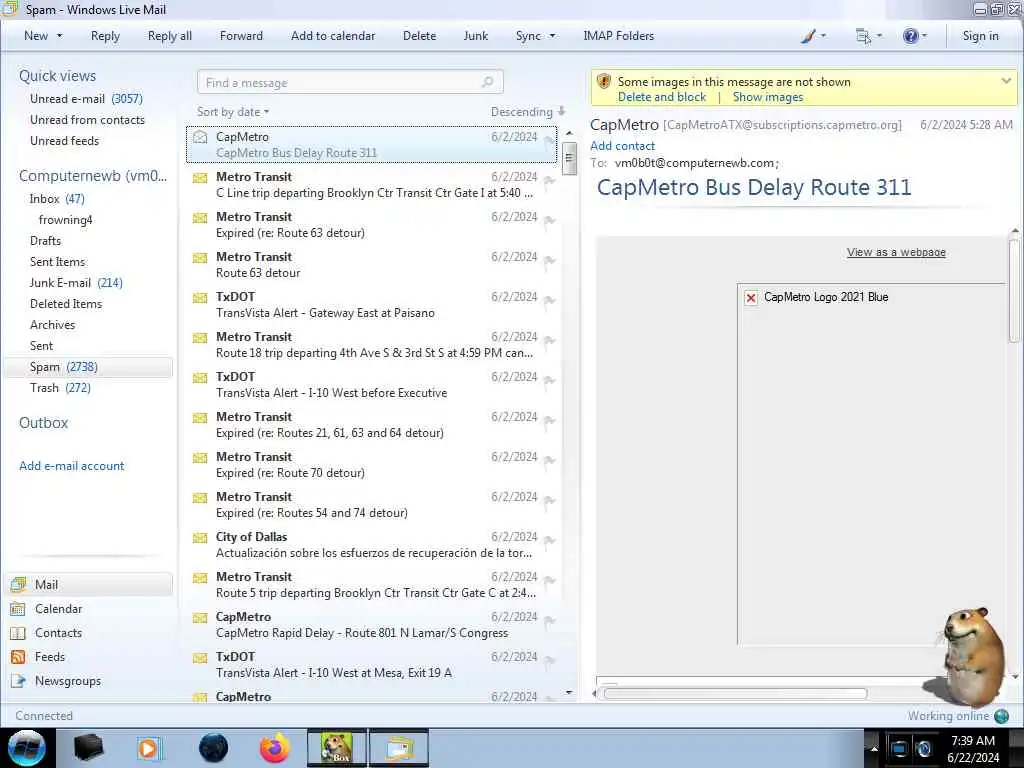Click the message list vertical scrollbar thumb
The image size is (1024, 768).
click(569, 158)
